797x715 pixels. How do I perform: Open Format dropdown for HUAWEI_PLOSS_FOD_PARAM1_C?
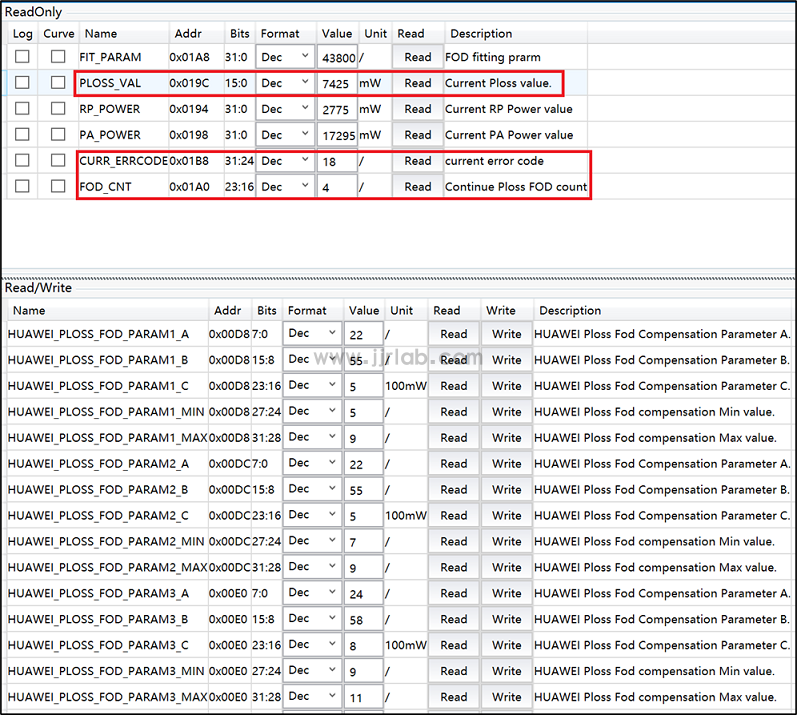click(312, 385)
